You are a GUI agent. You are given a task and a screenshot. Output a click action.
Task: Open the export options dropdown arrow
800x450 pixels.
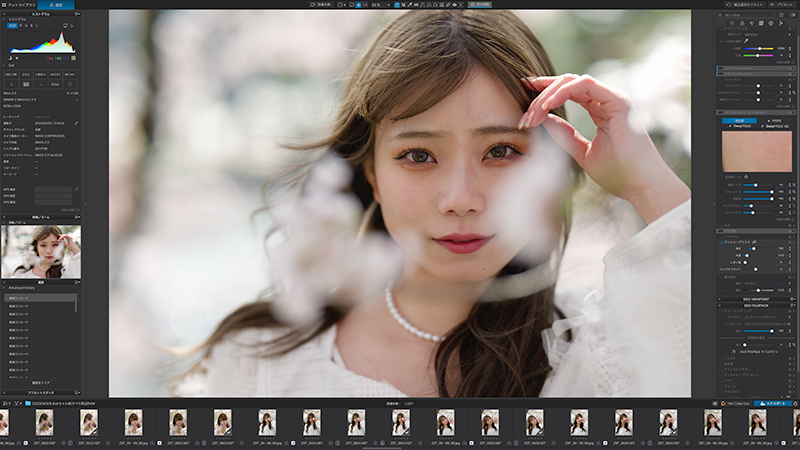[795, 404]
